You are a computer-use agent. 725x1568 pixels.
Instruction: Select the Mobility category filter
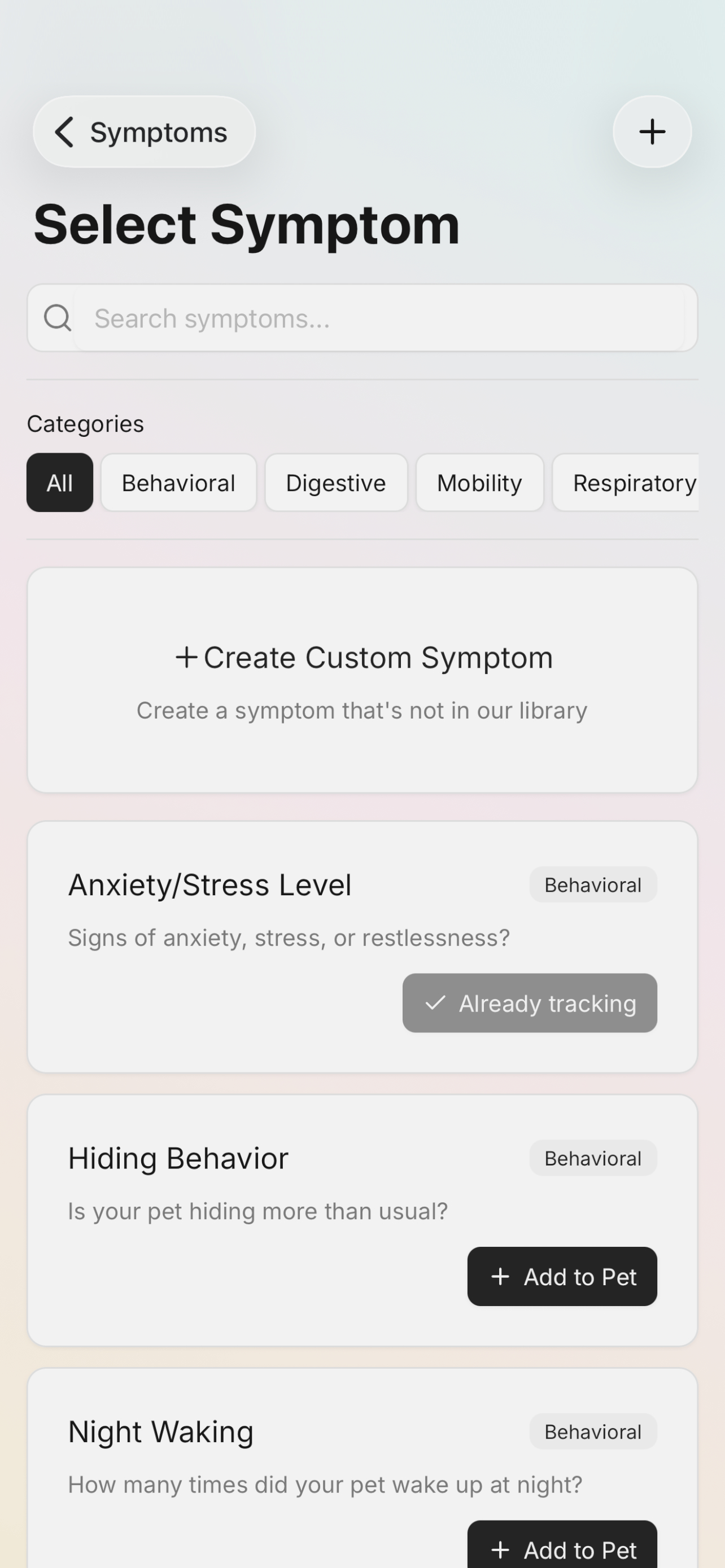pyautogui.click(x=479, y=482)
